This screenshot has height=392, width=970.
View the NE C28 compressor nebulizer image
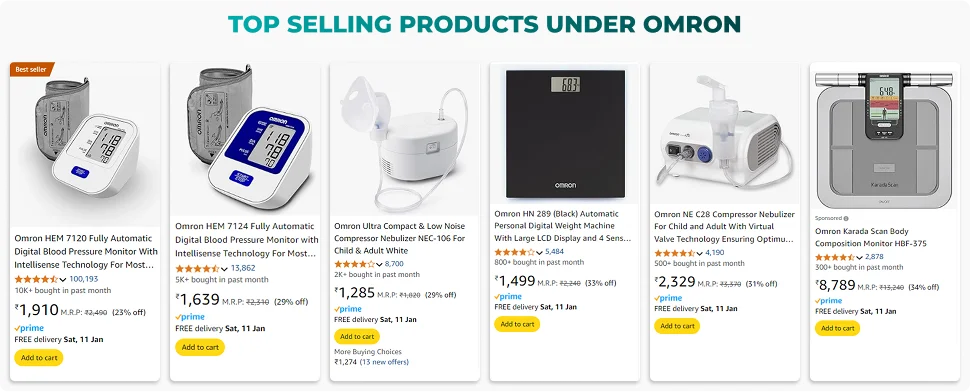[724, 133]
